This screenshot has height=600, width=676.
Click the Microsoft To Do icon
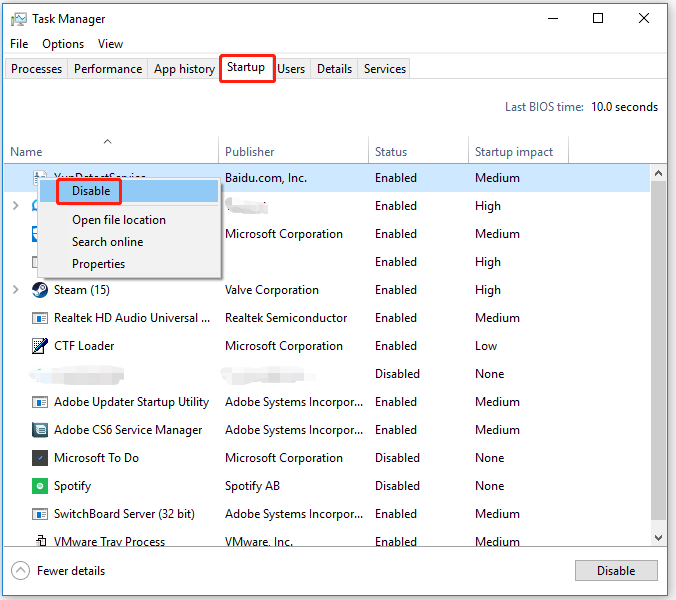(x=40, y=458)
